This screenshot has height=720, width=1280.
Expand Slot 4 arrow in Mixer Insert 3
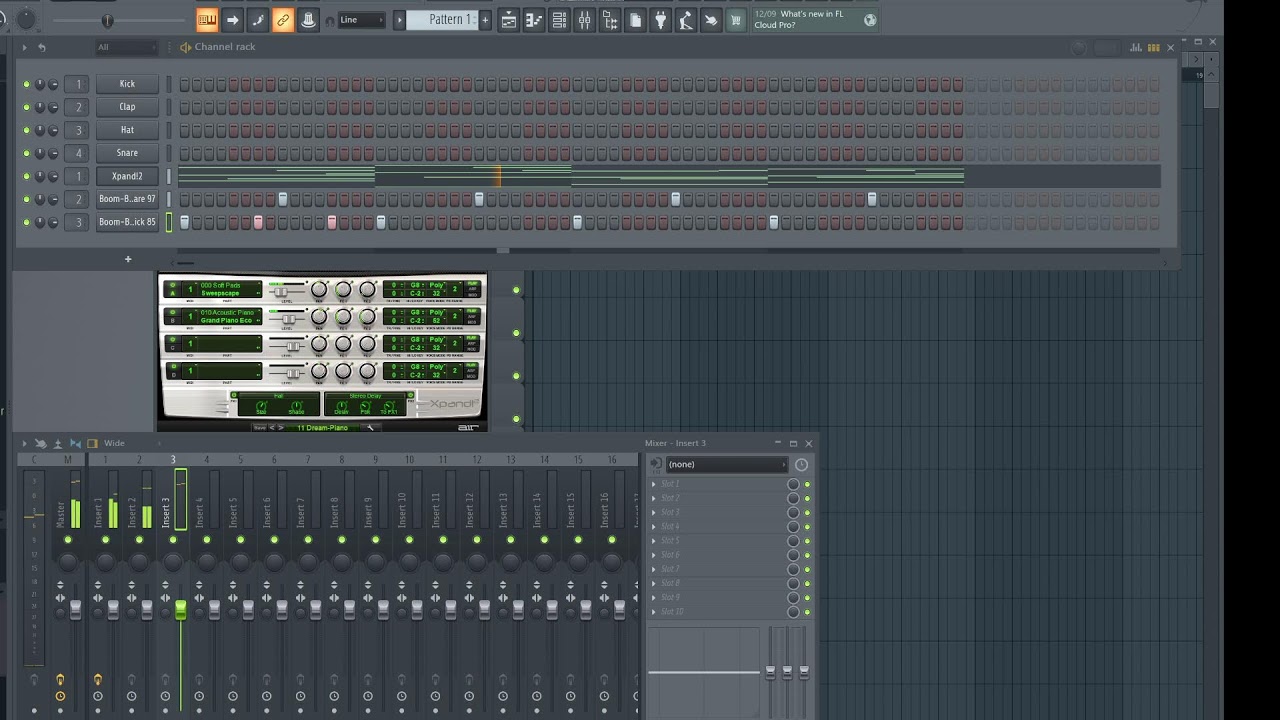(654, 526)
